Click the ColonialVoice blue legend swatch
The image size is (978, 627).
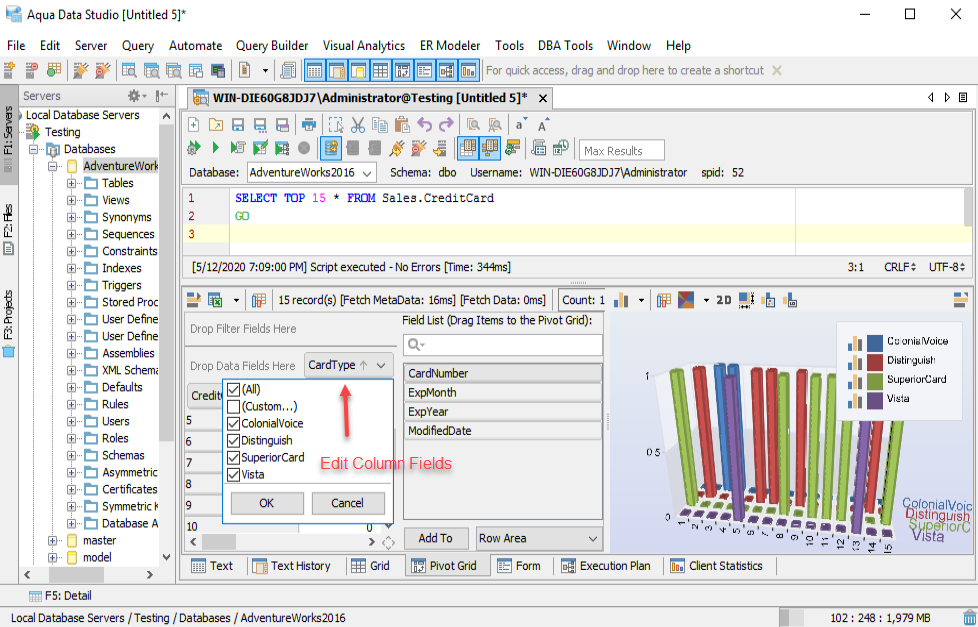click(x=875, y=342)
